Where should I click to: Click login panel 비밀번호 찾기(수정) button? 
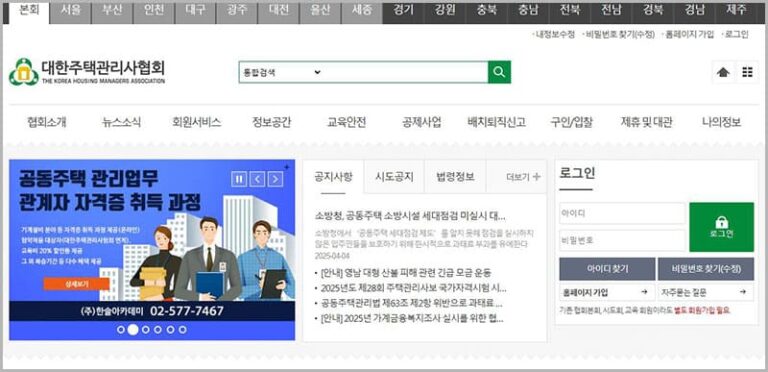(x=706, y=269)
